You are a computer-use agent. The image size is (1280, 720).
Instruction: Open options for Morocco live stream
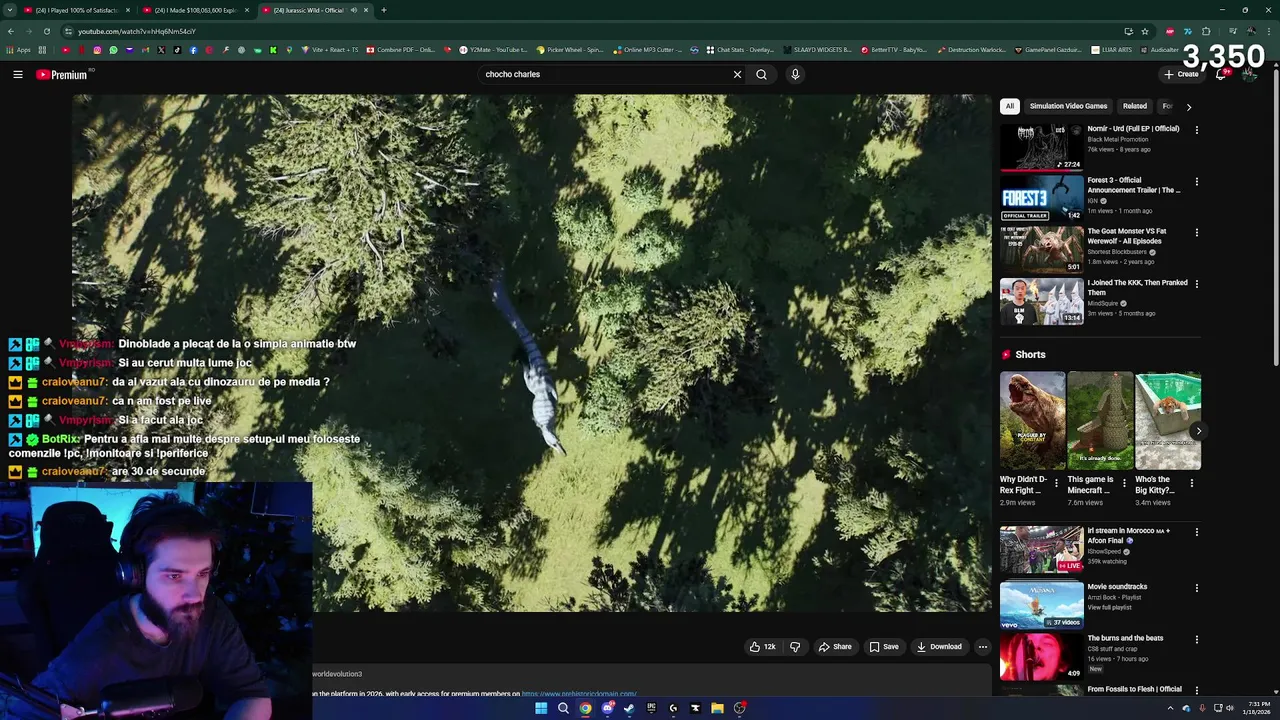pos(1196,532)
